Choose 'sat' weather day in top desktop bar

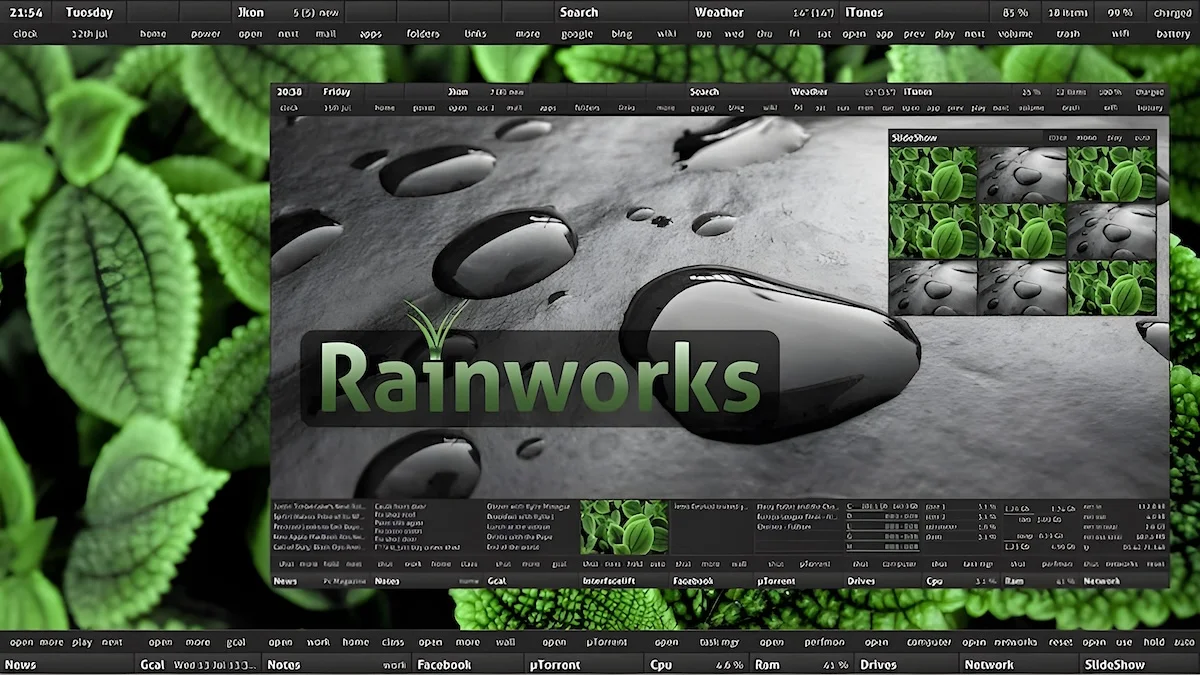tap(823, 33)
